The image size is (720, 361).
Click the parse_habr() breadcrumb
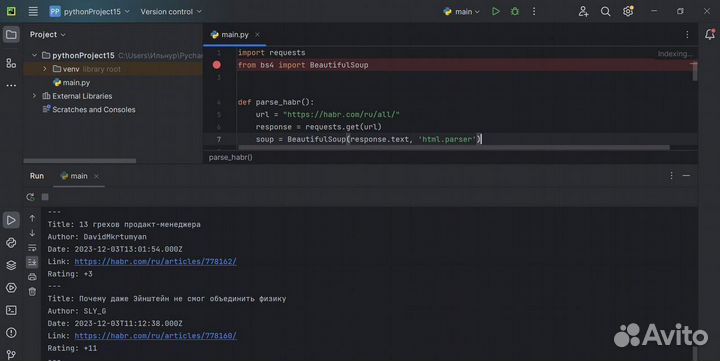pyautogui.click(x=231, y=157)
